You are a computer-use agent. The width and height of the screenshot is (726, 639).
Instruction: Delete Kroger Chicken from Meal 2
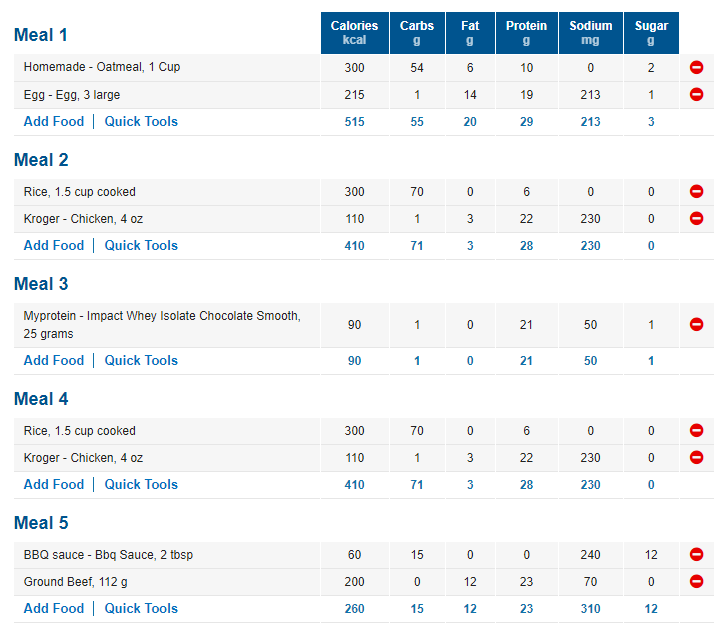pyautogui.click(x=696, y=218)
